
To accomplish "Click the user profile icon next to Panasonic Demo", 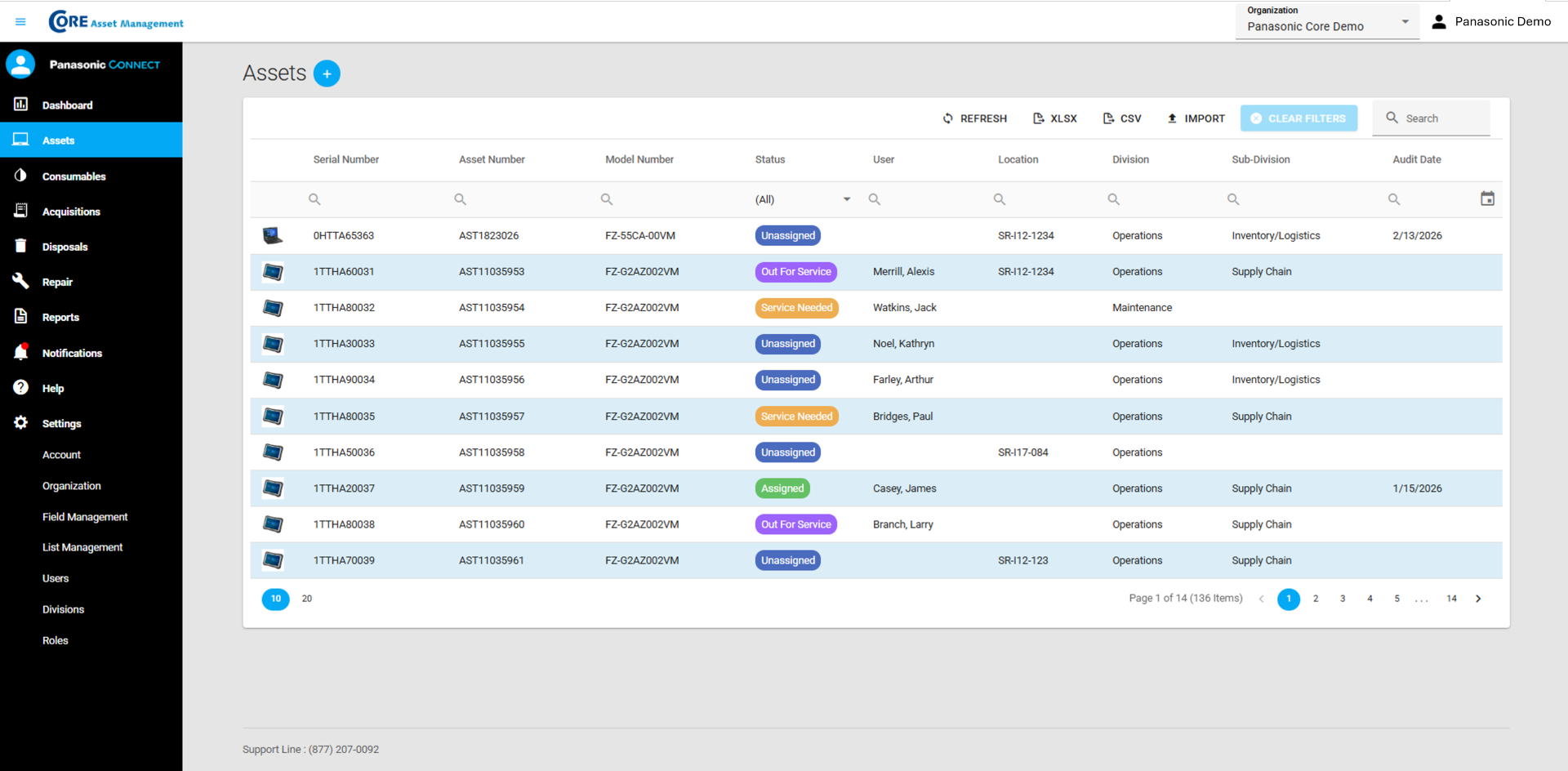I will tap(1440, 21).
